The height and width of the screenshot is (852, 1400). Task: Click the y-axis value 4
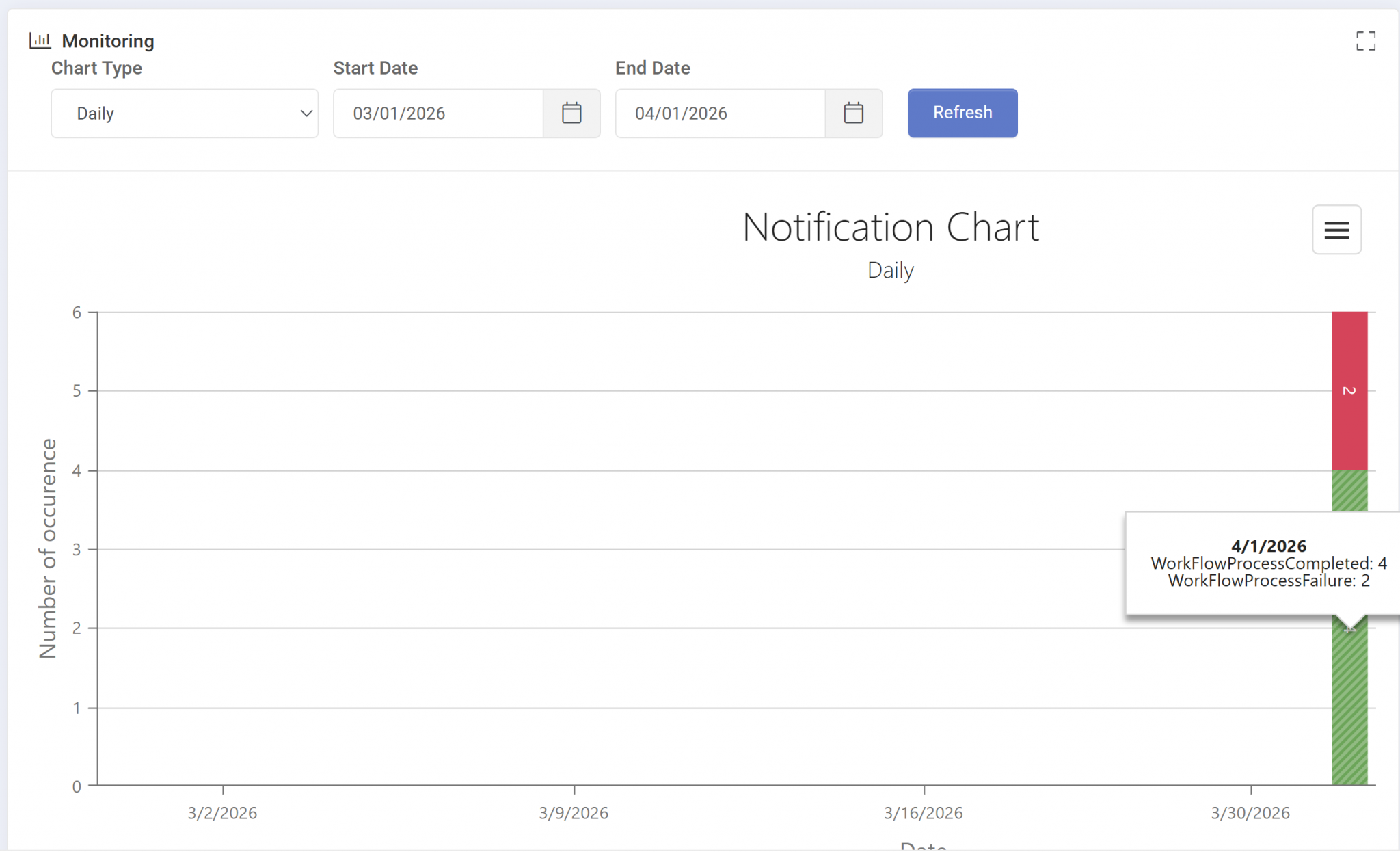tap(77, 470)
